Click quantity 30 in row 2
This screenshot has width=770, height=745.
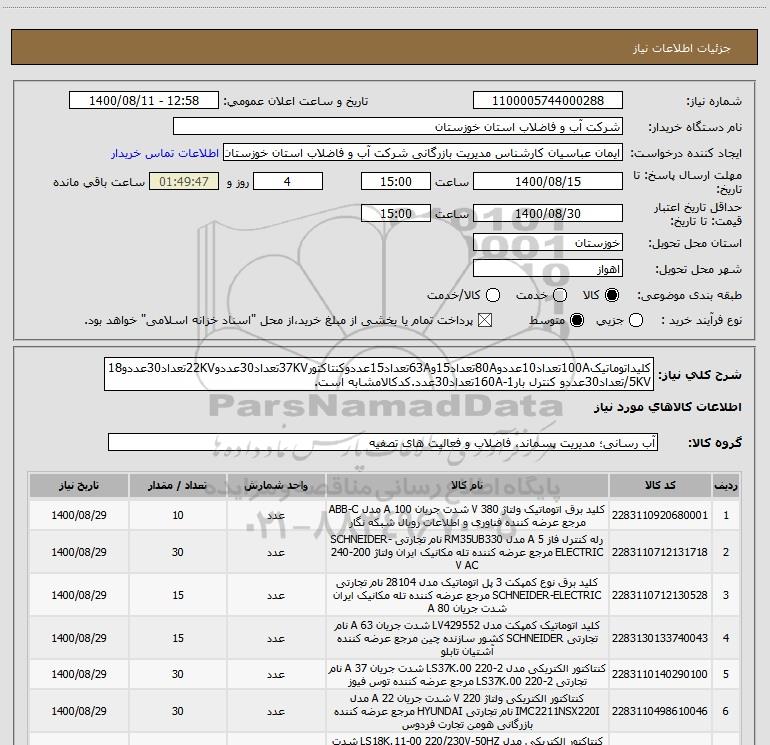pyautogui.click(x=178, y=552)
